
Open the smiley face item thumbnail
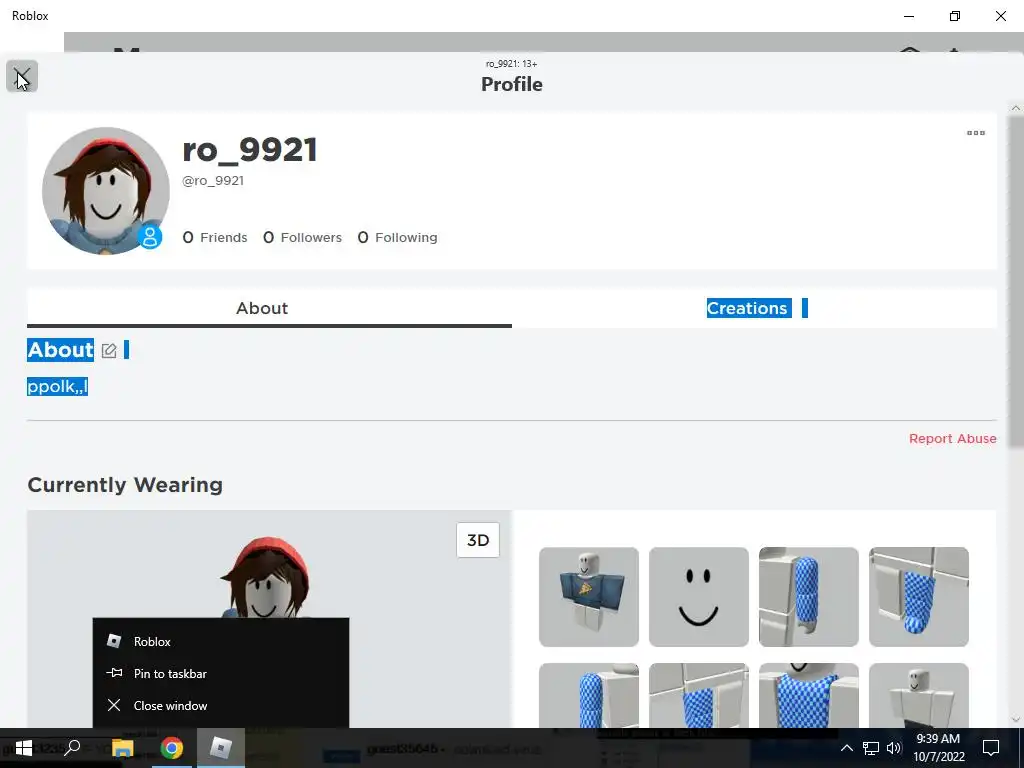point(699,597)
